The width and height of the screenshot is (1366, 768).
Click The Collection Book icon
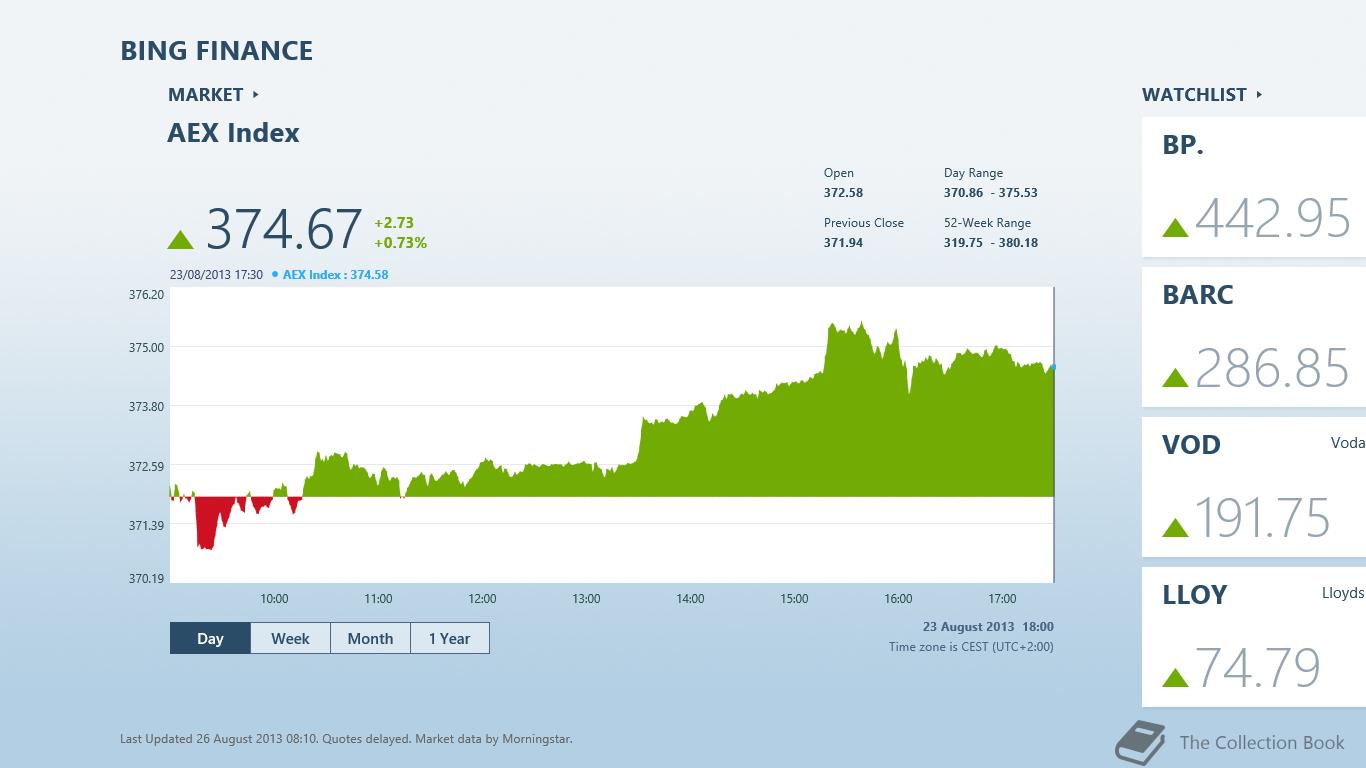[x=1141, y=742]
